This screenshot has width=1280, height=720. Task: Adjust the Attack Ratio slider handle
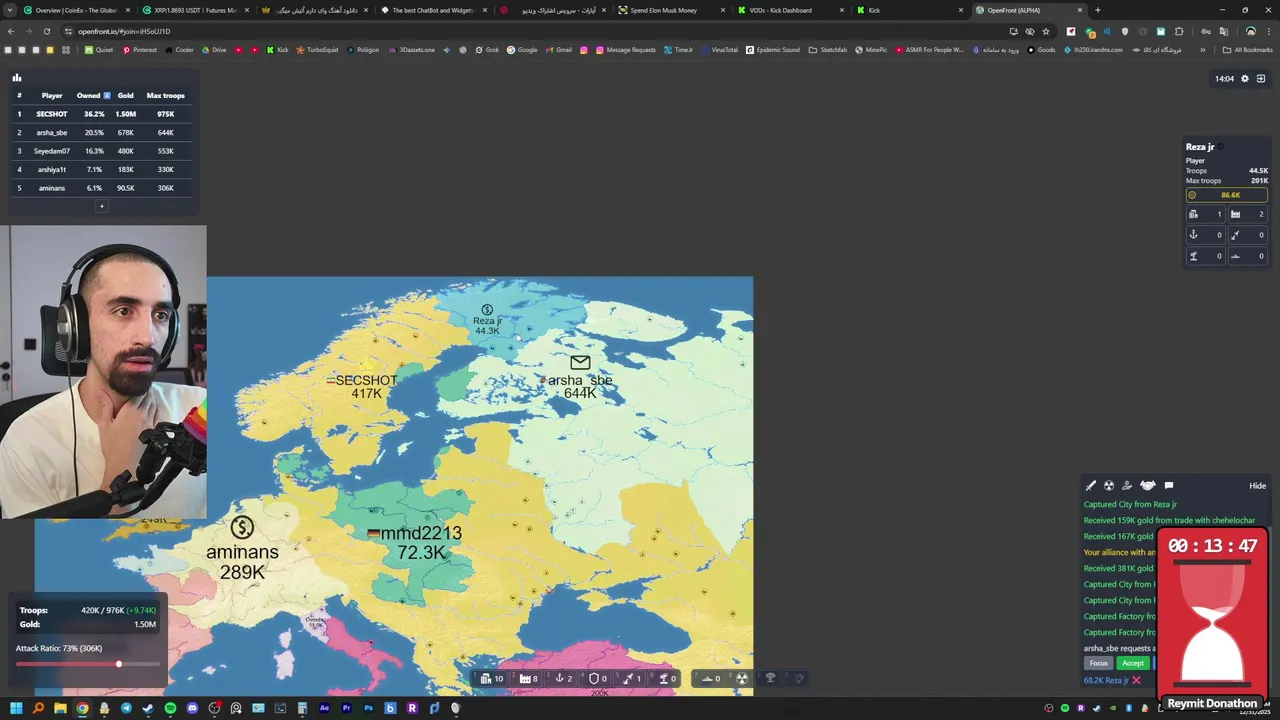pos(119,664)
